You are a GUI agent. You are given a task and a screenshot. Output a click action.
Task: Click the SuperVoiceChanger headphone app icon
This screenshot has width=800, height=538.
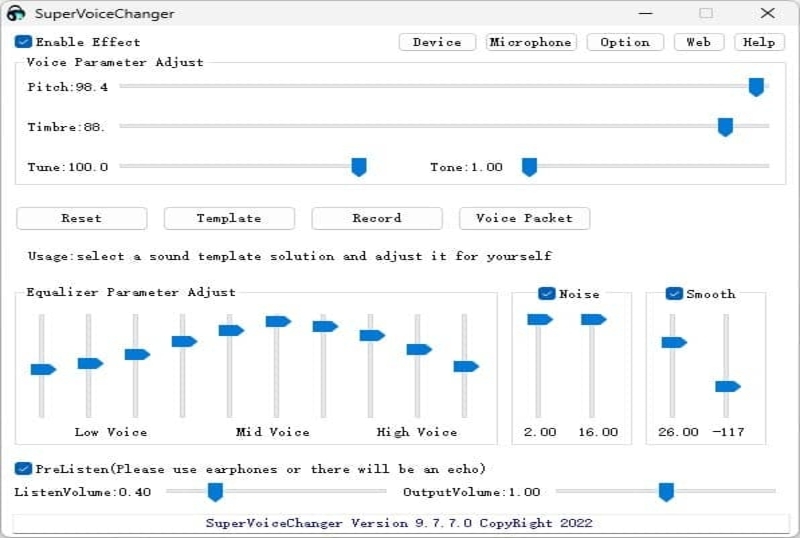coord(16,13)
